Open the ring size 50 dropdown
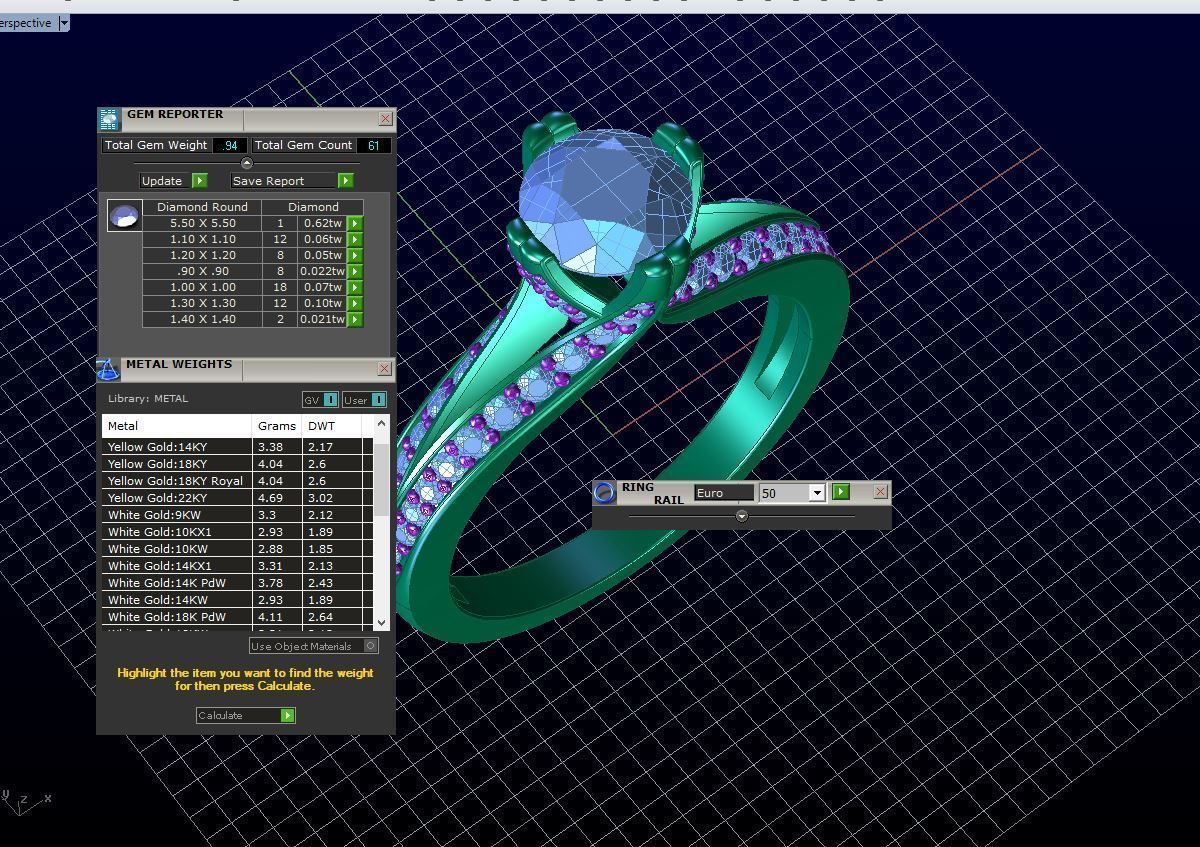Image resolution: width=1200 pixels, height=847 pixels. [x=817, y=493]
